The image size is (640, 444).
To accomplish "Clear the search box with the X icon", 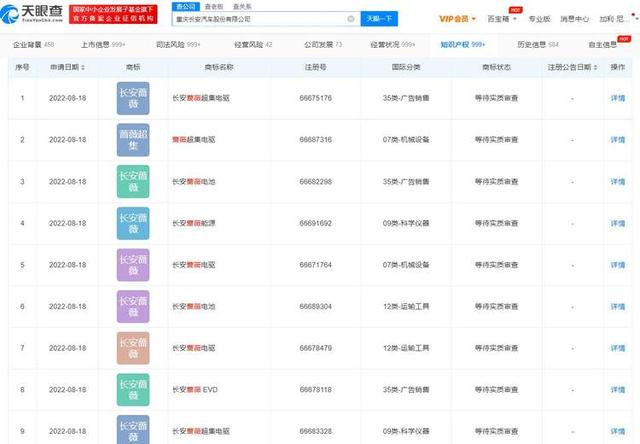I will click(351, 19).
